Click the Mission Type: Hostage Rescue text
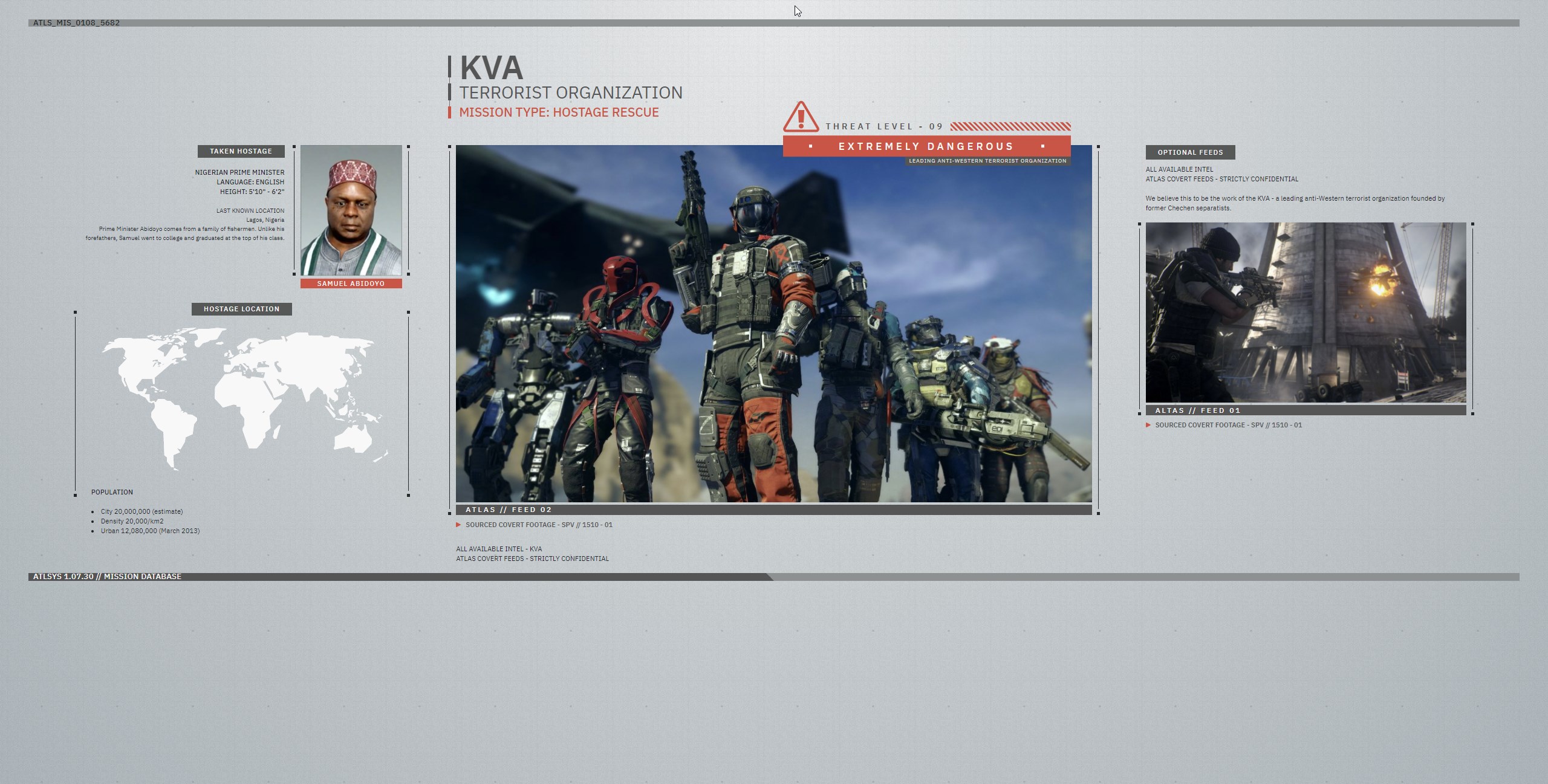The image size is (1548, 784). click(x=559, y=112)
